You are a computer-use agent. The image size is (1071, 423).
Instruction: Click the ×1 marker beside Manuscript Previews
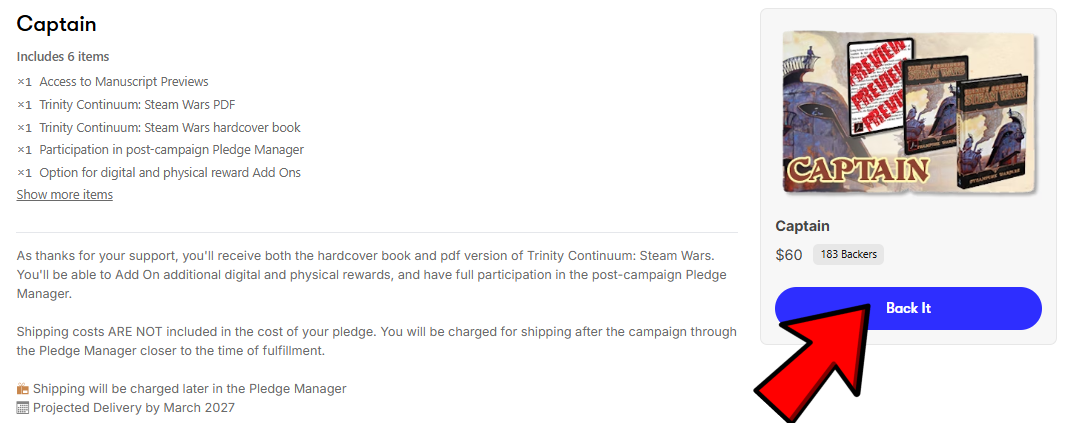[24, 82]
